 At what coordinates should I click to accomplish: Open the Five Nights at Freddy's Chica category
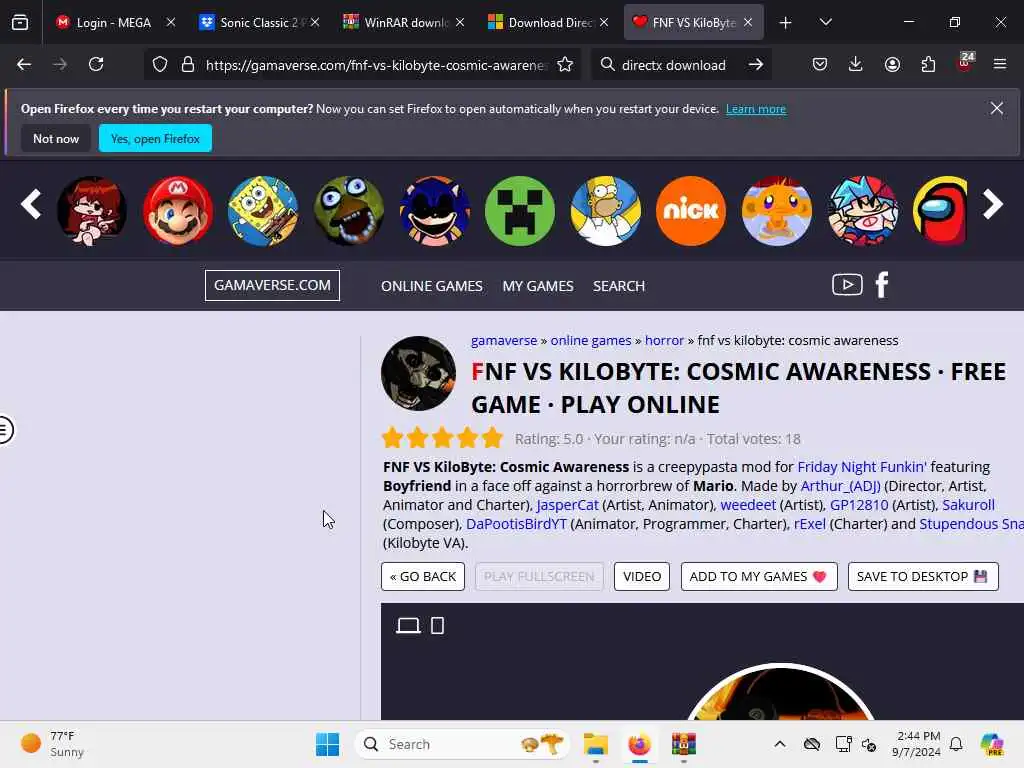click(x=349, y=211)
